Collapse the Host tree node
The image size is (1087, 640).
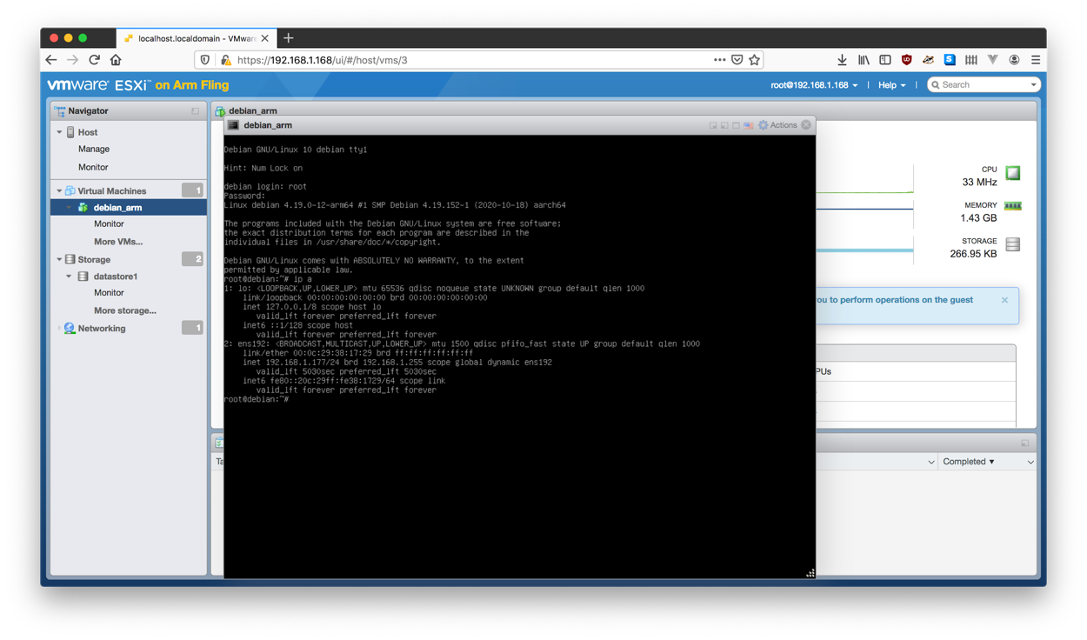pyautogui.click(x=59, y=132)
